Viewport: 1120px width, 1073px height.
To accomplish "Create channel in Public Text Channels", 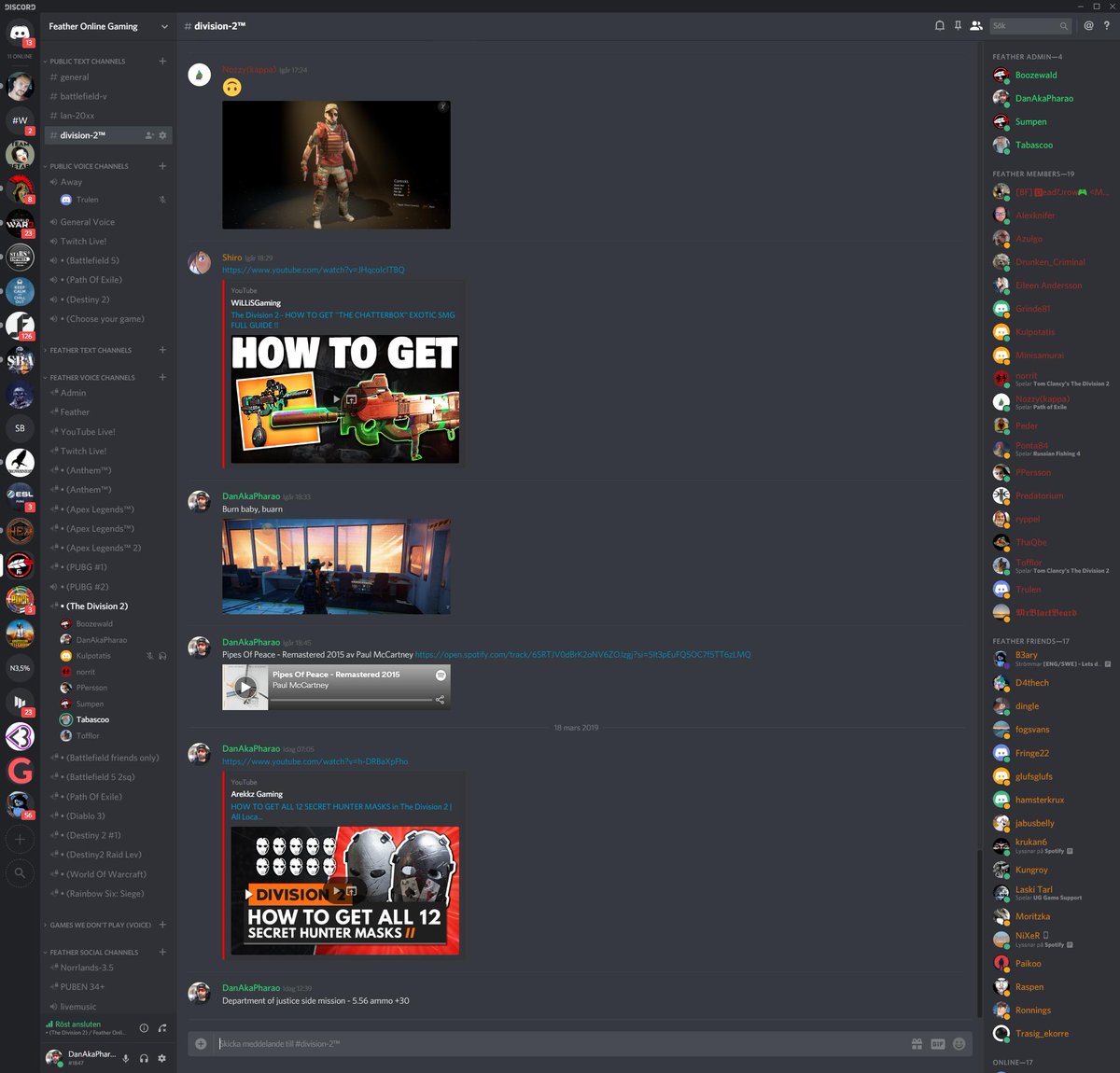I will click(x=162, y=61).
